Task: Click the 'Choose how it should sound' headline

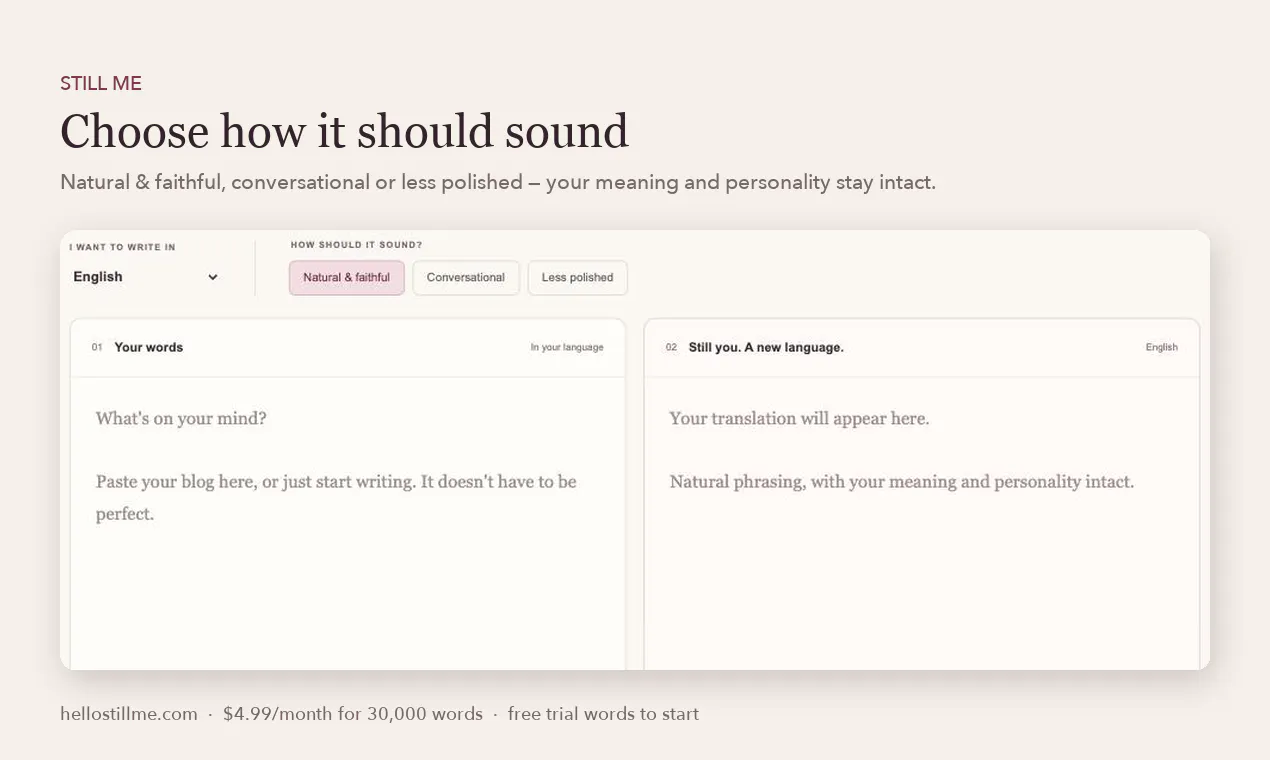Action: click(344, 132)
